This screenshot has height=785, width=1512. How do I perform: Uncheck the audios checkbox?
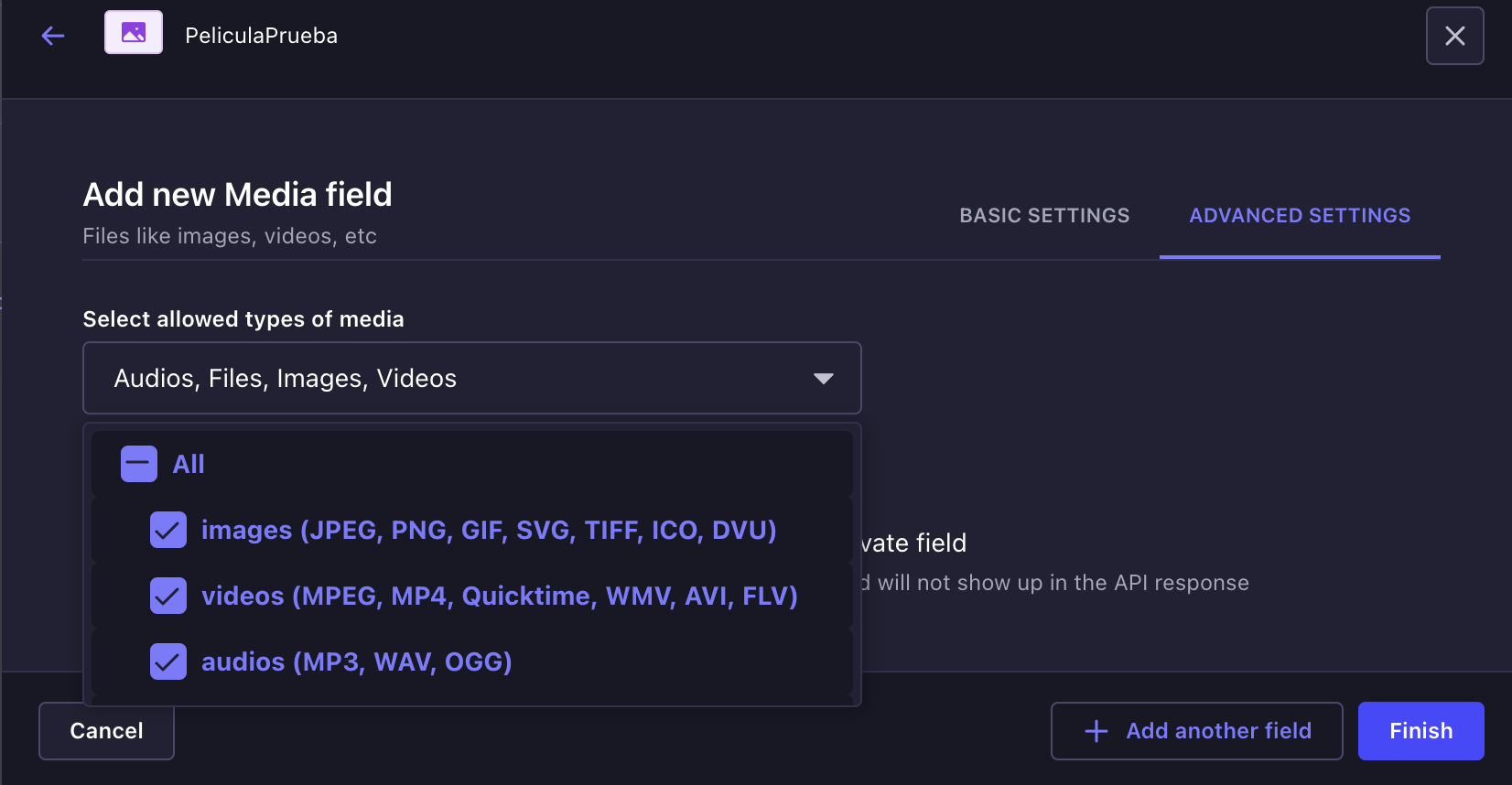click(168, 661)
